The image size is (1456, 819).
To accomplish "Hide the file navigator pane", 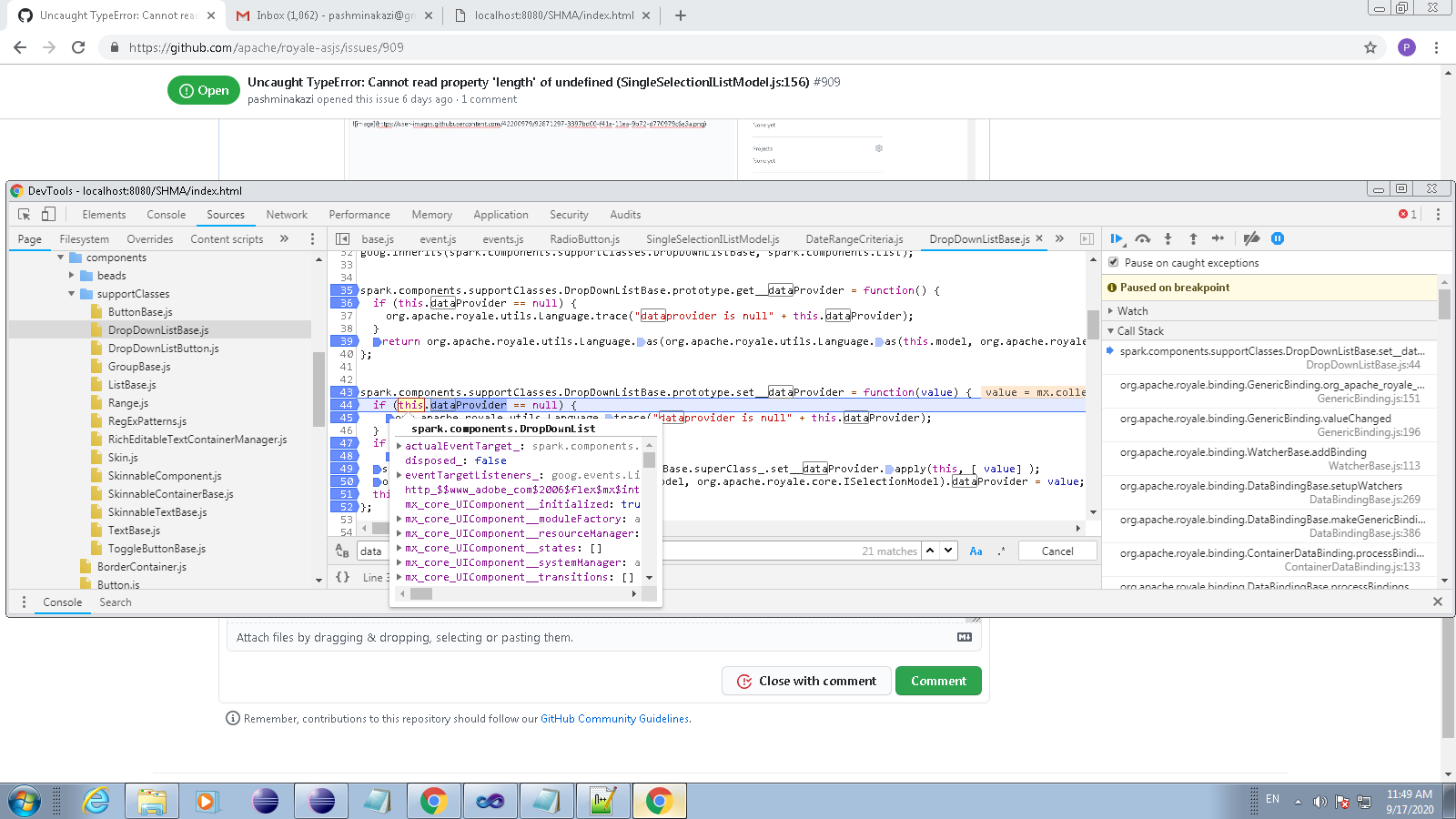I will [343, 239].
